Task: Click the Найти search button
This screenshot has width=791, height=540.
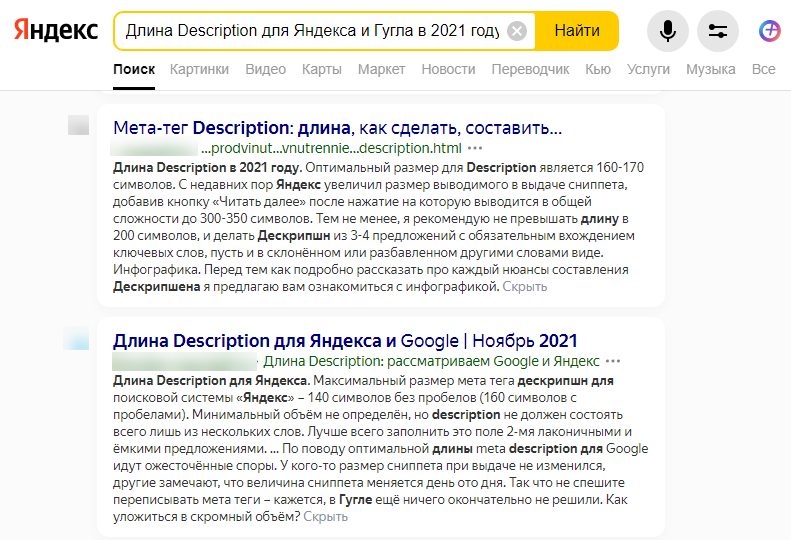Action: [x=577, y=31]
